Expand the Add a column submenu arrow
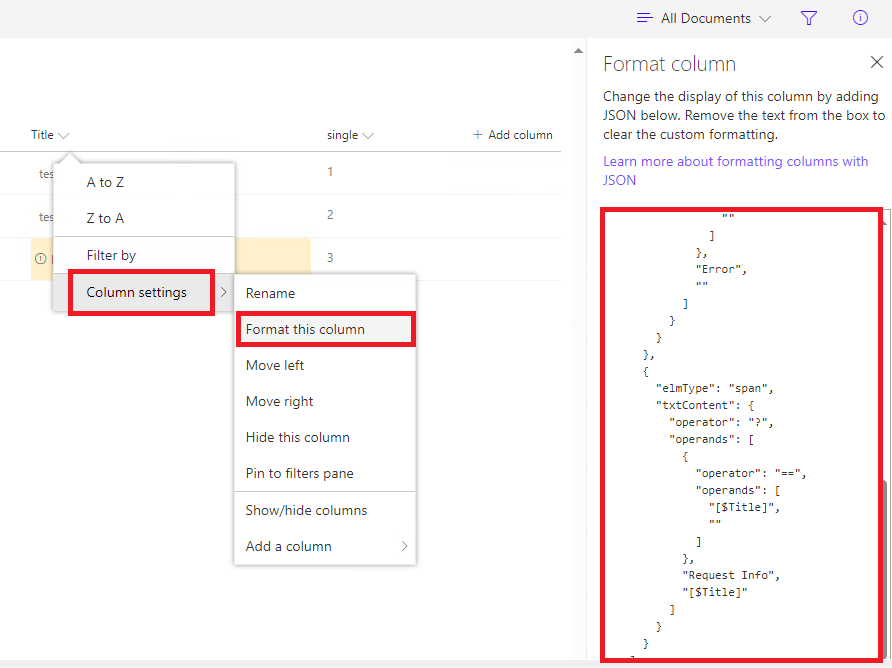892x668 pixels. [404, 546]
